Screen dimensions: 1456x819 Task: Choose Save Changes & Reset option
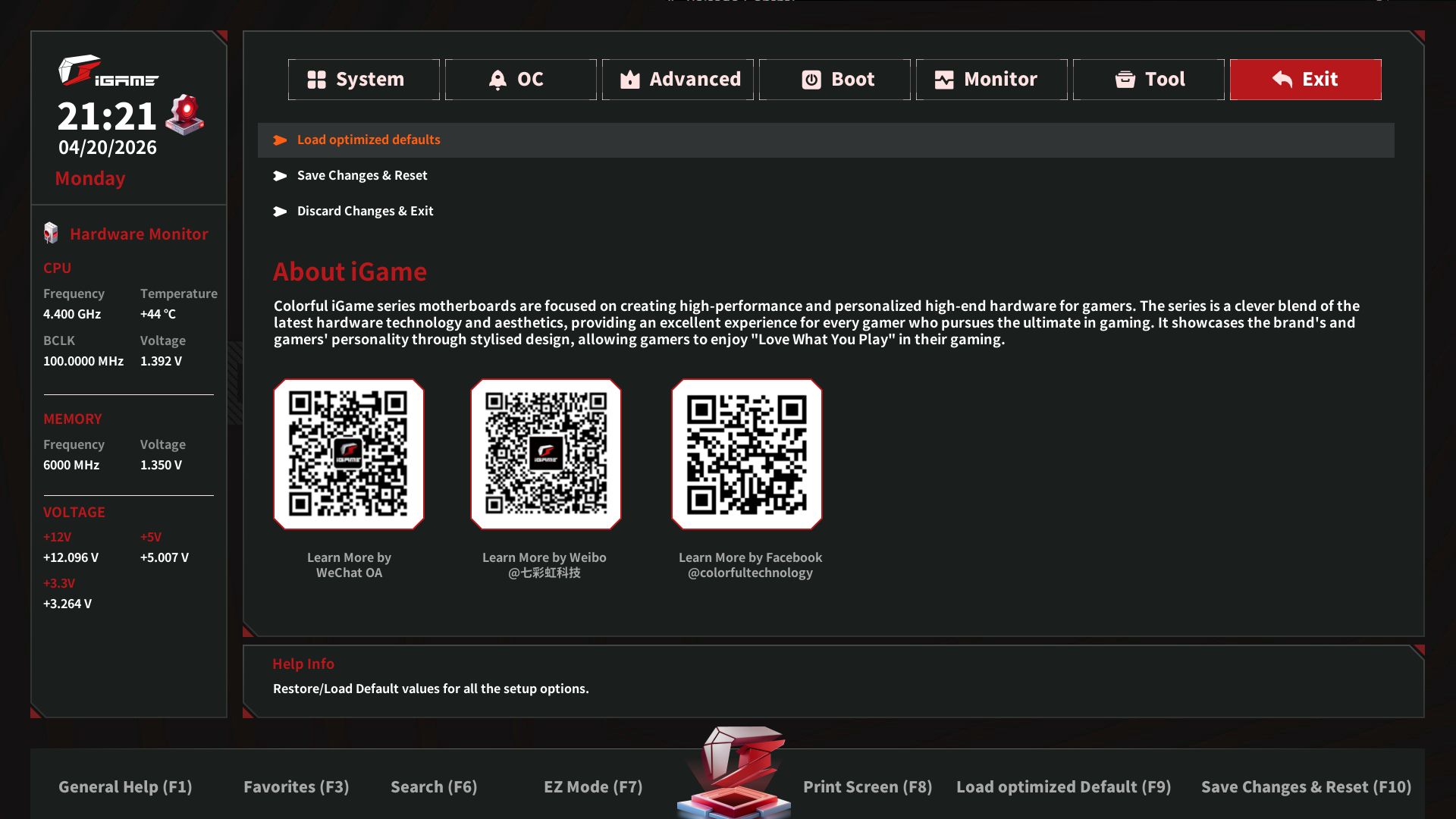pyautogui.click(x=826, y=176)
